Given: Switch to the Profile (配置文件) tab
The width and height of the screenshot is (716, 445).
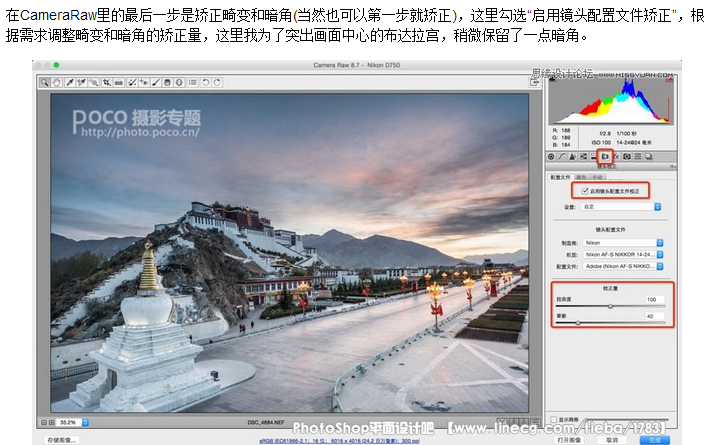Looking at the screenshot, I should click(x=560, y=177).
